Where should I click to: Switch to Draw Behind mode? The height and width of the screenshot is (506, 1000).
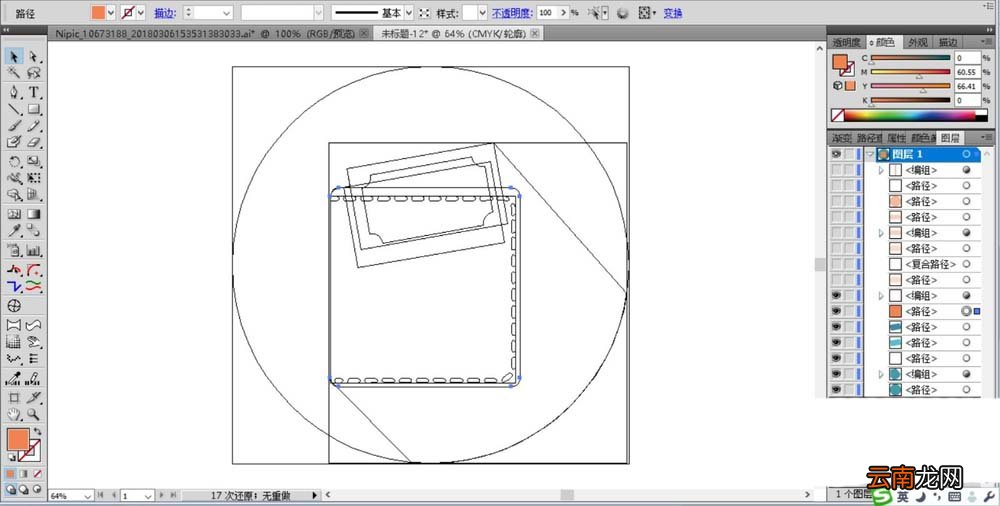(x=24, y=490)
